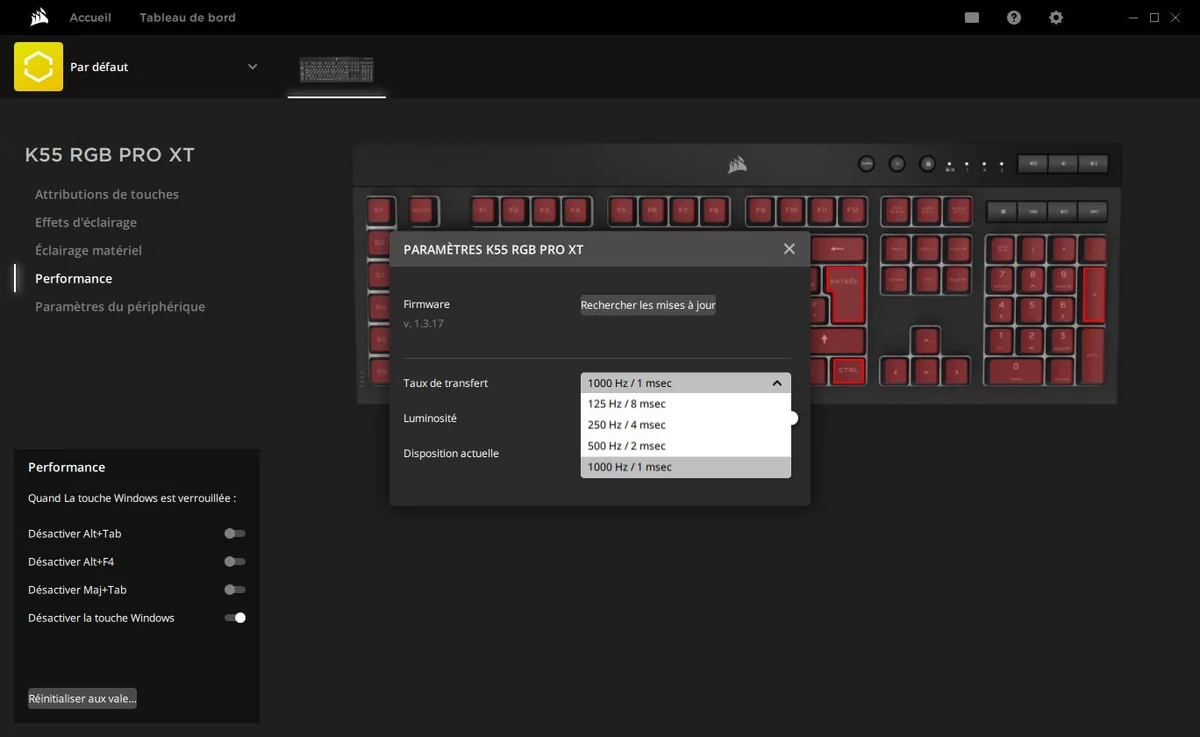Choose 1000 Hz / 1 msec from the list
The width and height of the screenshot is (1200, 737).
[x=685, y=467]
